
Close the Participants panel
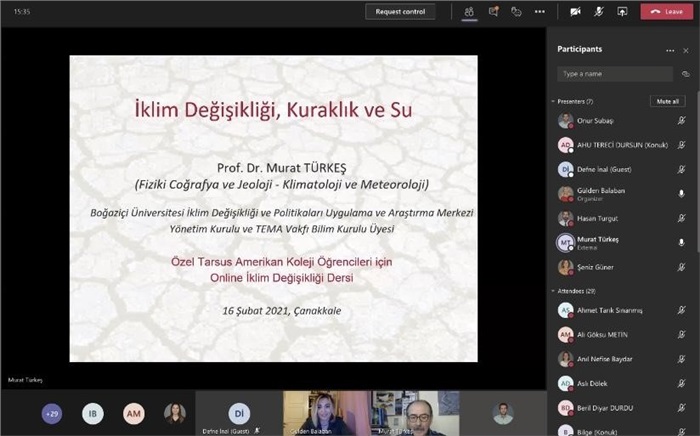pos(686,51)
